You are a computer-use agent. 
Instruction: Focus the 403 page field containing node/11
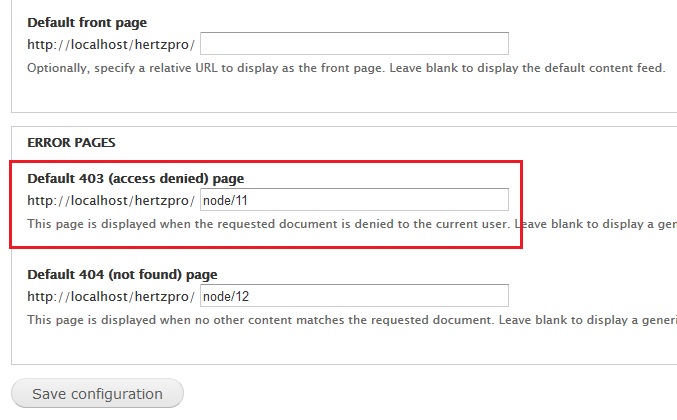tap(355, 200)
